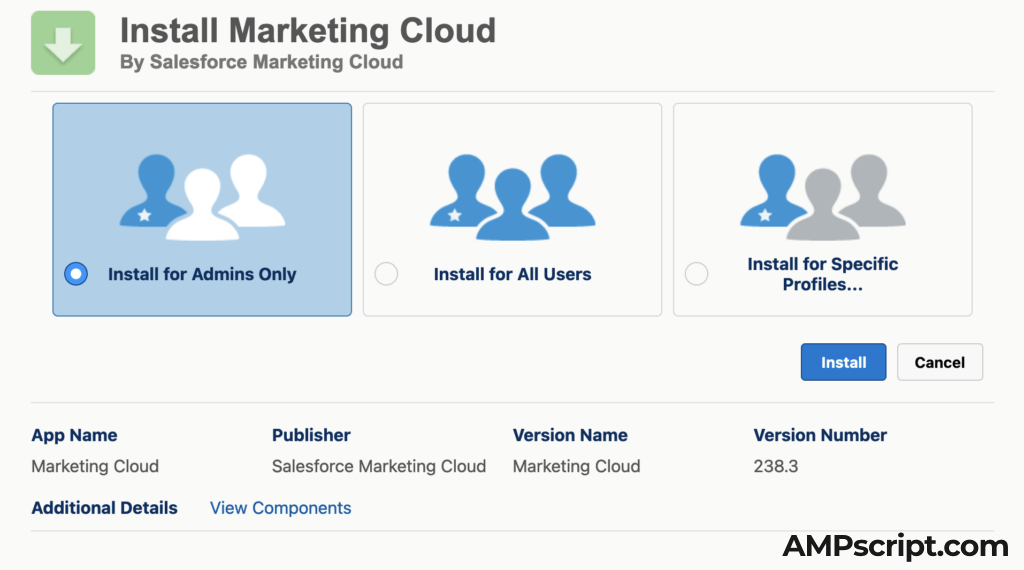Click the All Users group icon

[x=513, y=197]
